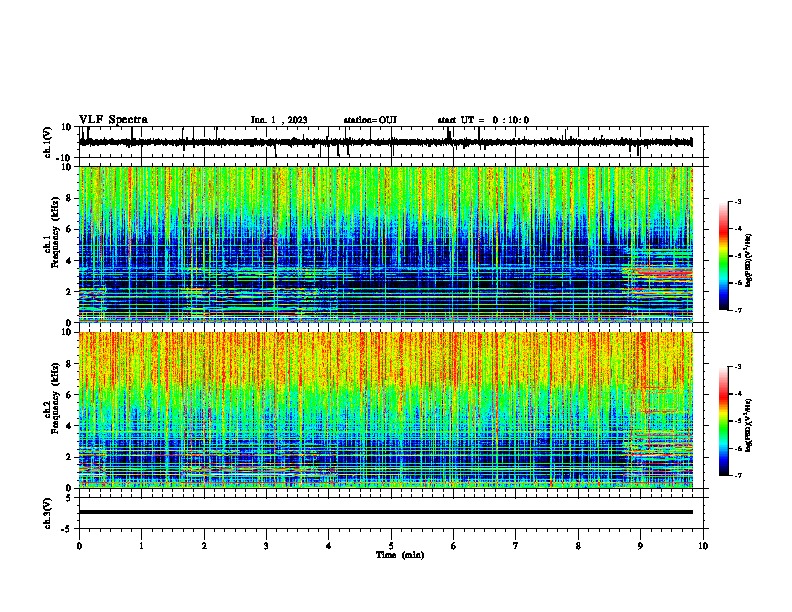Click the ch.2 color scale log(PSD) title
The height and width of the screenshot is (612, 792).
pos(748,426)
